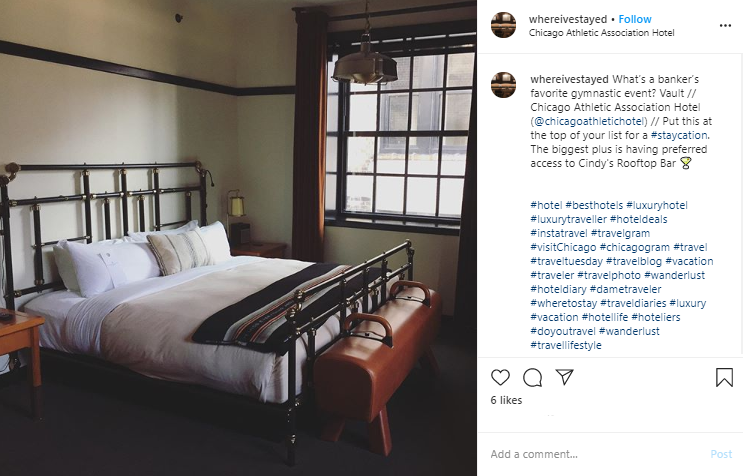Open comments via the speech bubble icon
The image size is (743, 476).
pyautogui.click(x=532, y=377)
